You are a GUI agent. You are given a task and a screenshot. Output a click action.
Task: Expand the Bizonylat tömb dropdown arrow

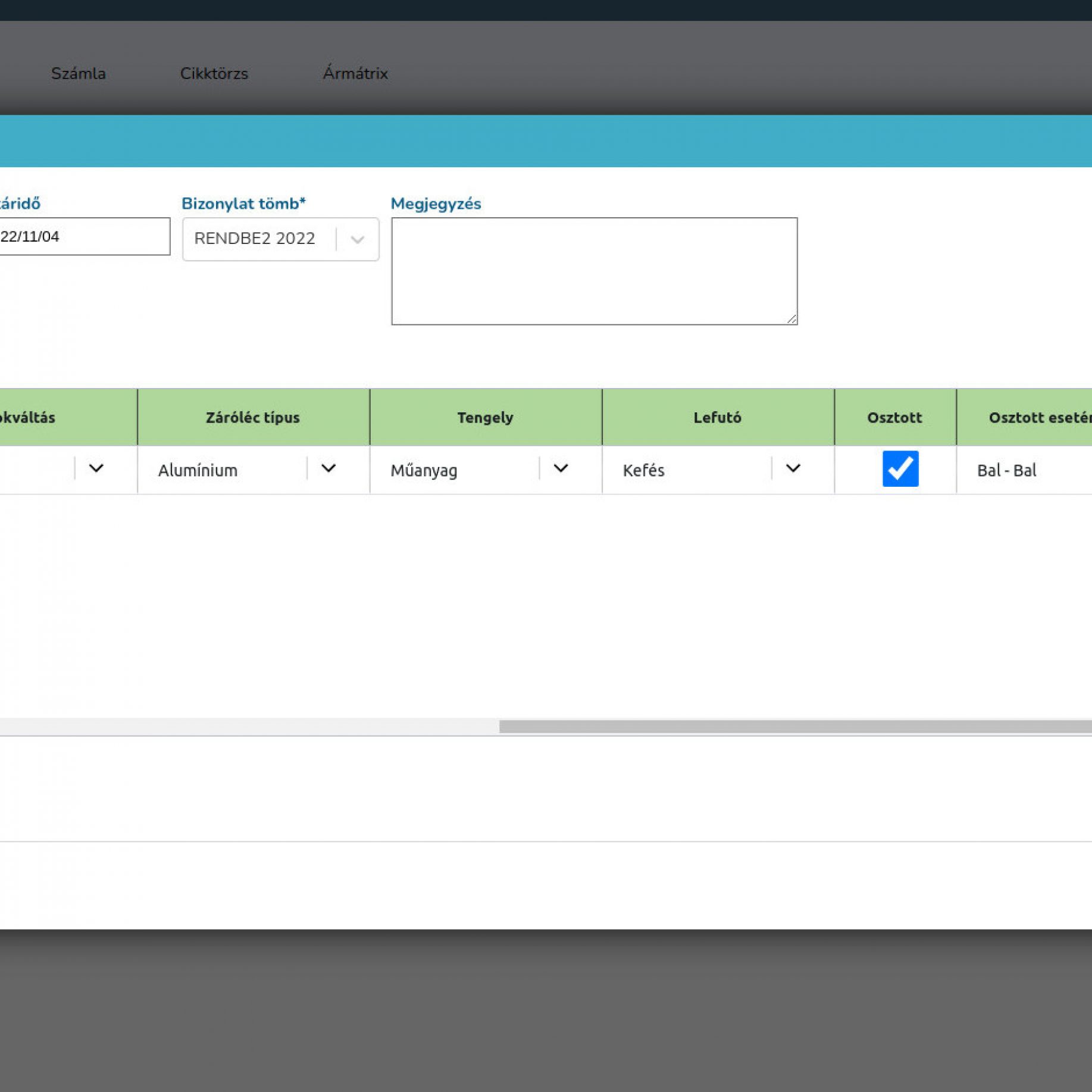point(357,239)
